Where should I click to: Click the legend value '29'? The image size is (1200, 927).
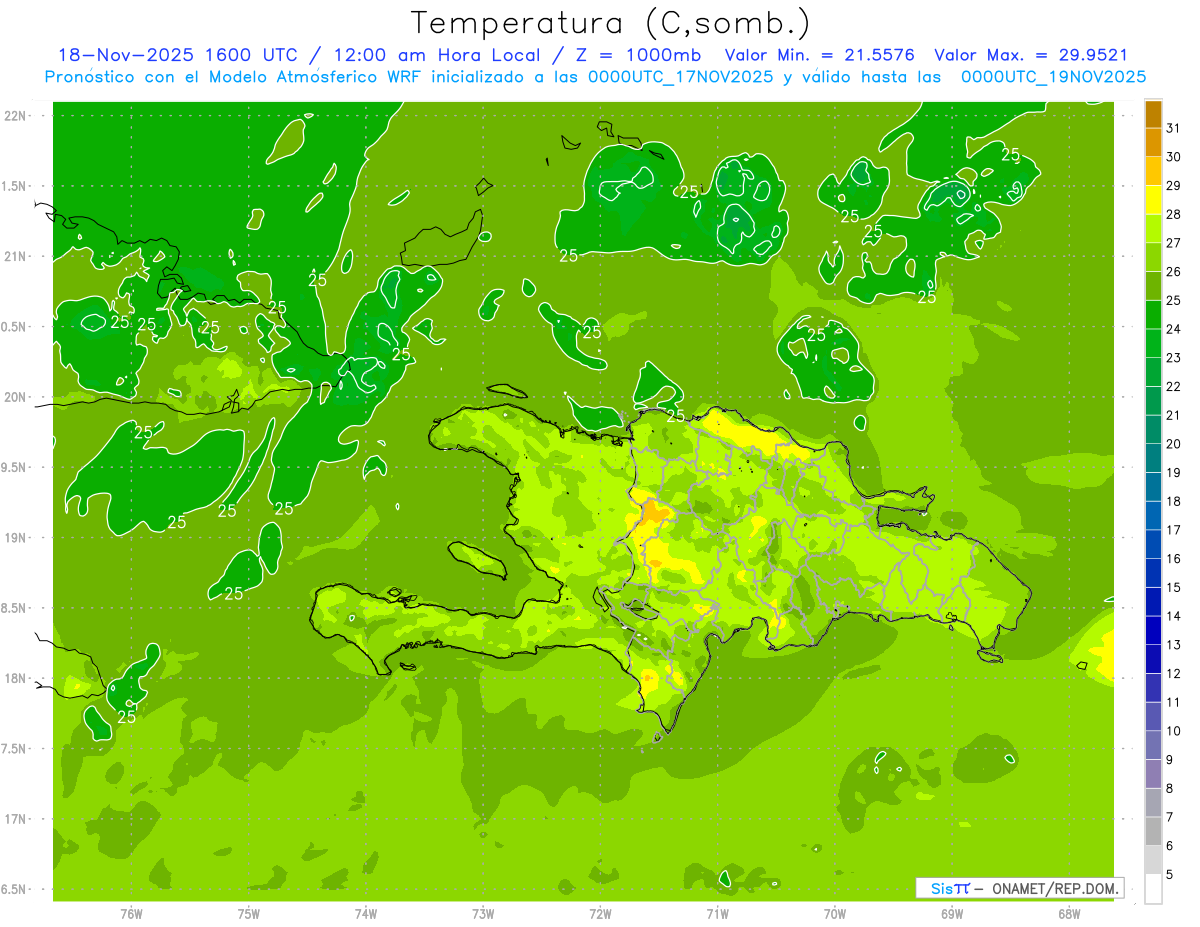pos(1174,186)
